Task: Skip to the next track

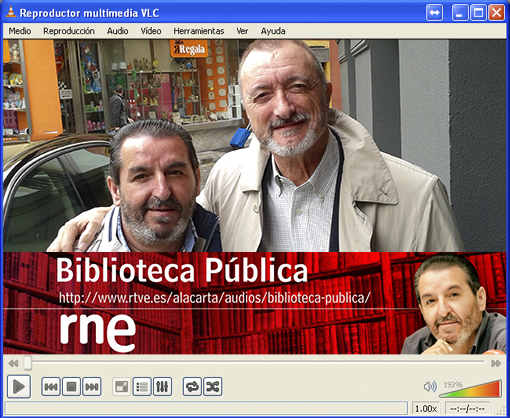Action: pos(92,387)
